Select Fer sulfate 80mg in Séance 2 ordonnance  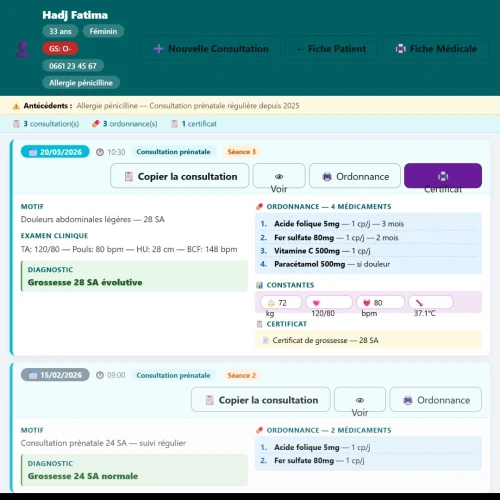click(368, 461)
